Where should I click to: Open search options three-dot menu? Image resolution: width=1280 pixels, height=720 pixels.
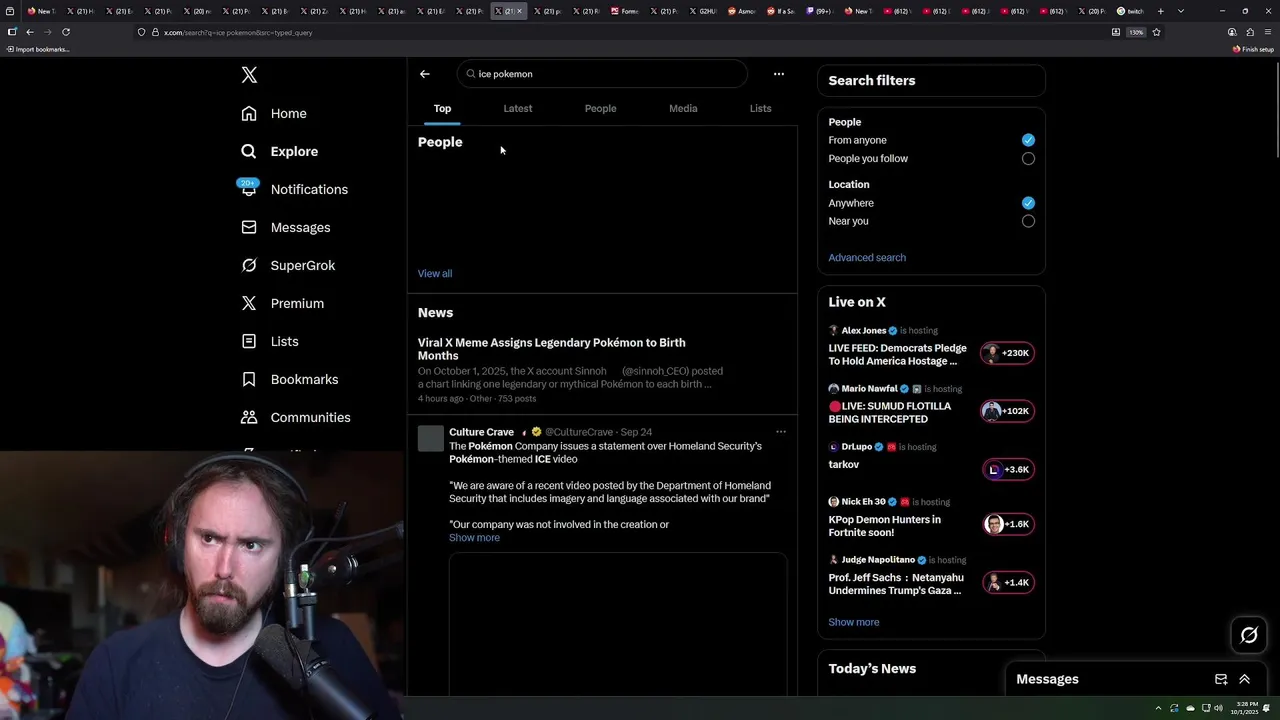(x=779, y=74)
